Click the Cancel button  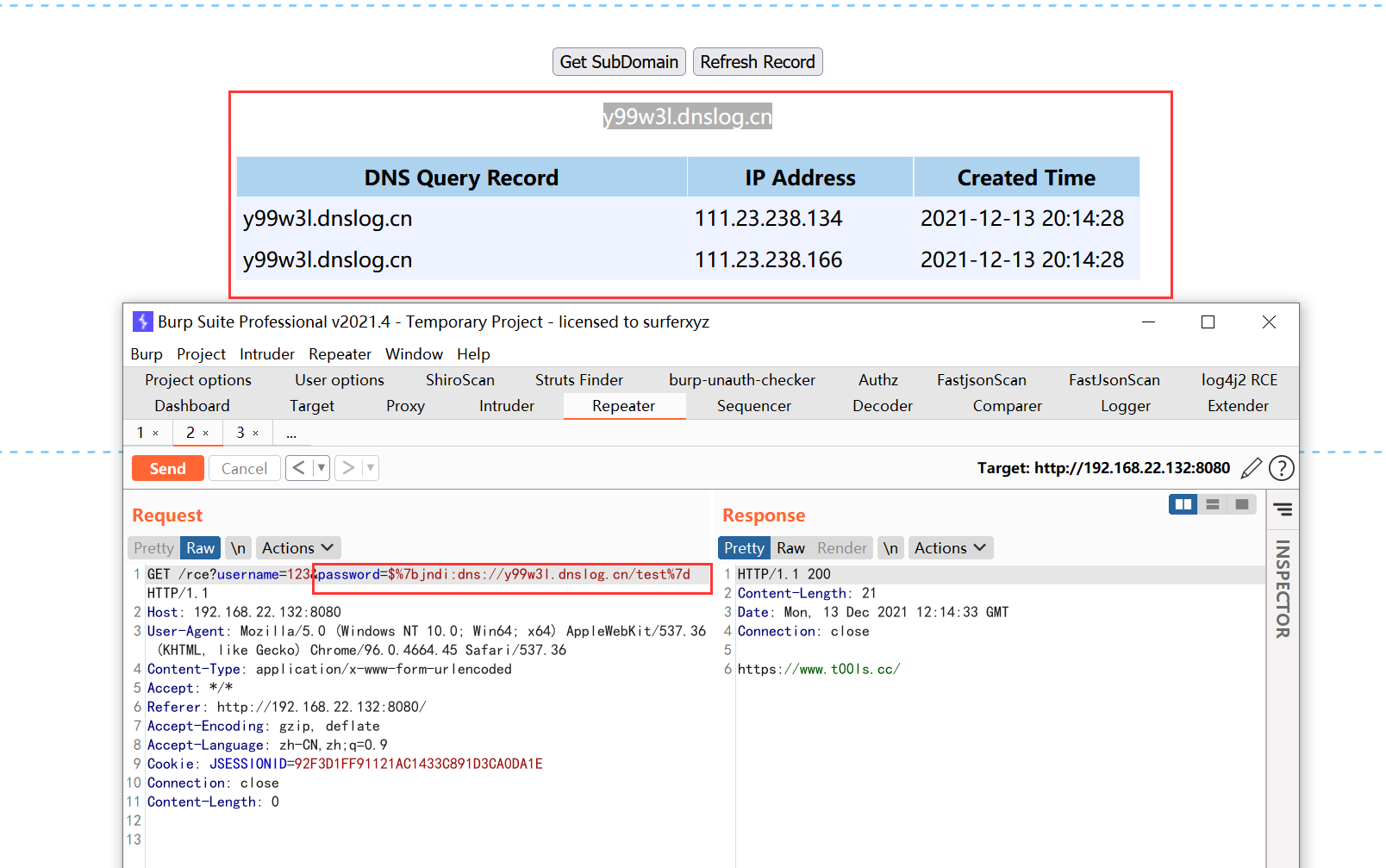245,468
